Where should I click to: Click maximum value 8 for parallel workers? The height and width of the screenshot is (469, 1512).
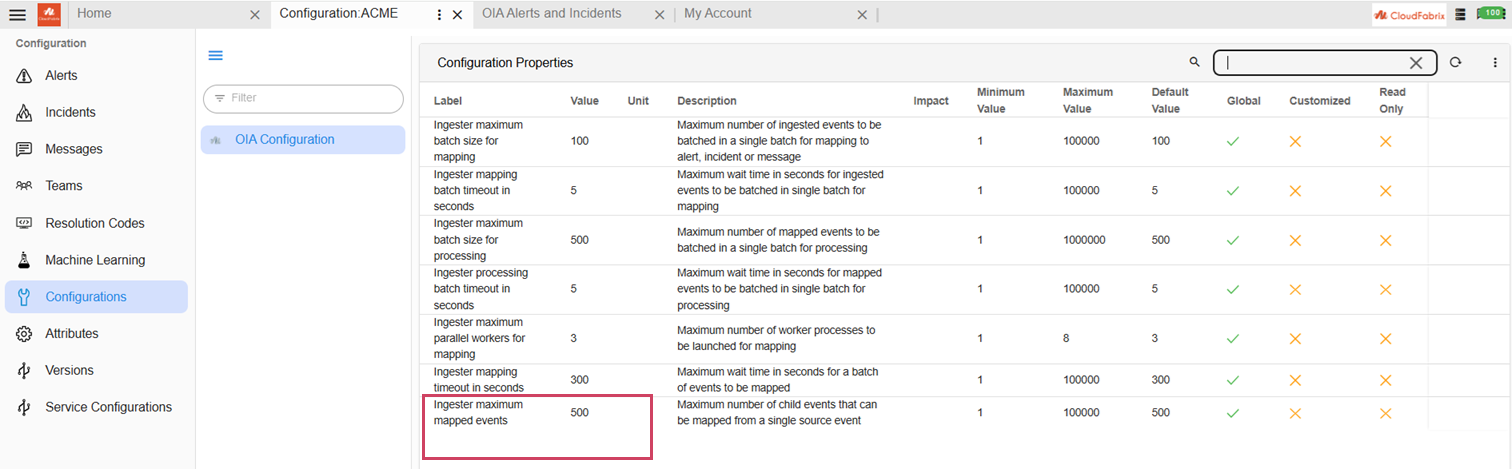(x=1067, y=339)
